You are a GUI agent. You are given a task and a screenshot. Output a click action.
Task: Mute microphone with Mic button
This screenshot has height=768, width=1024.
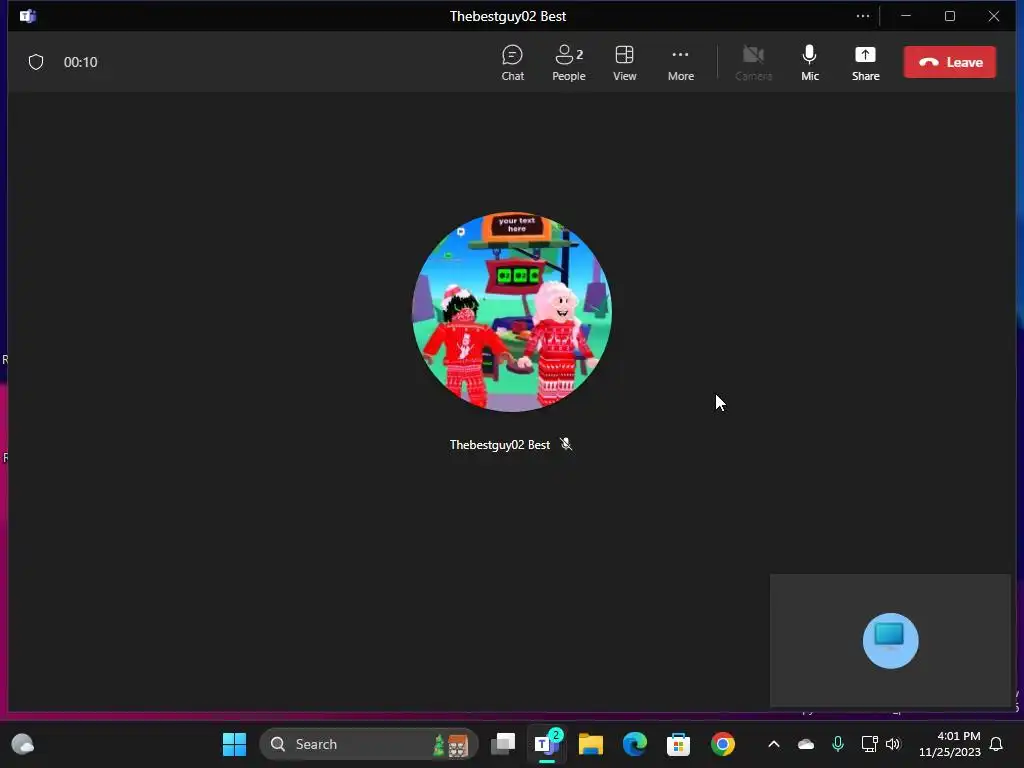coord(810,63)
